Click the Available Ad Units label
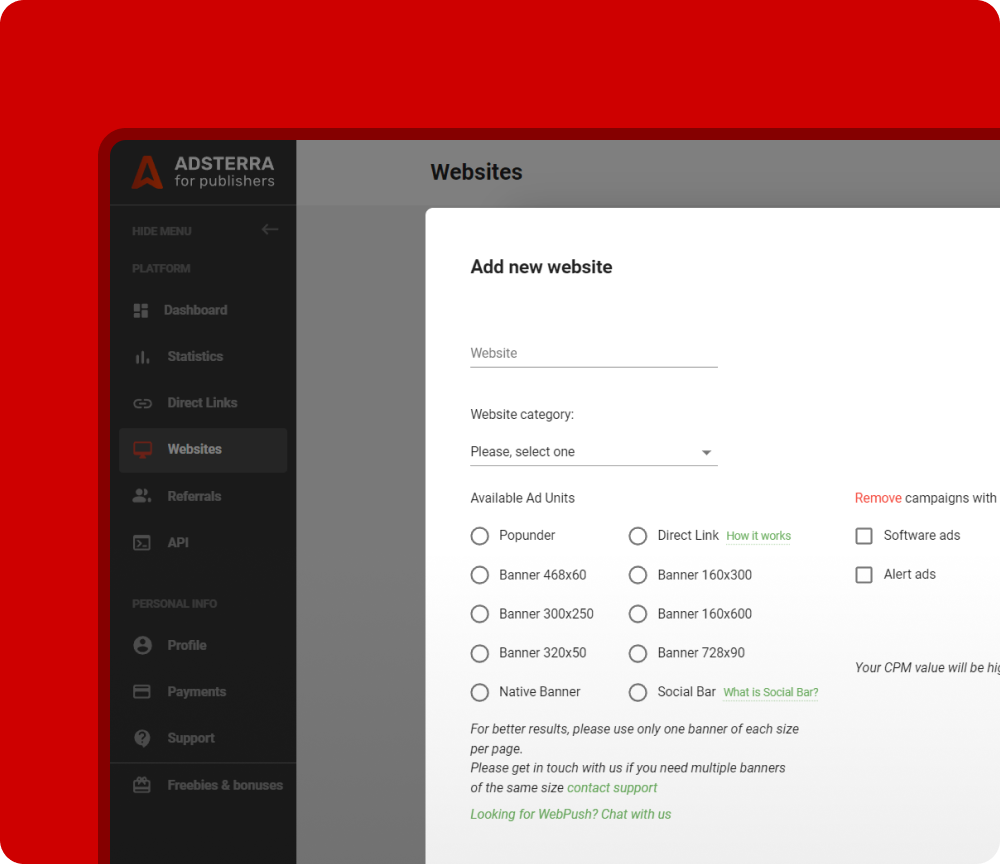 click(522, 498)
